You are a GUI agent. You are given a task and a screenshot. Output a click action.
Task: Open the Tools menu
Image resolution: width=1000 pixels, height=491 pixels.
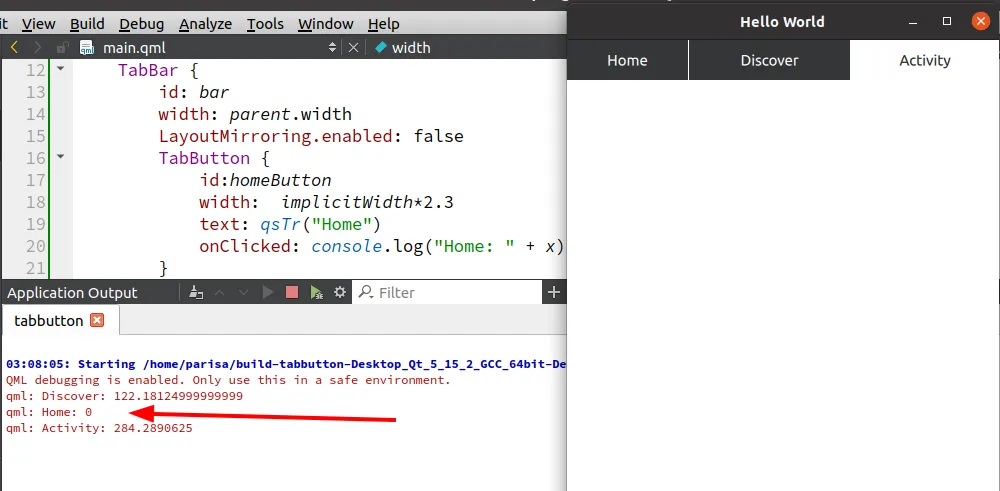[x=265, y=24]
